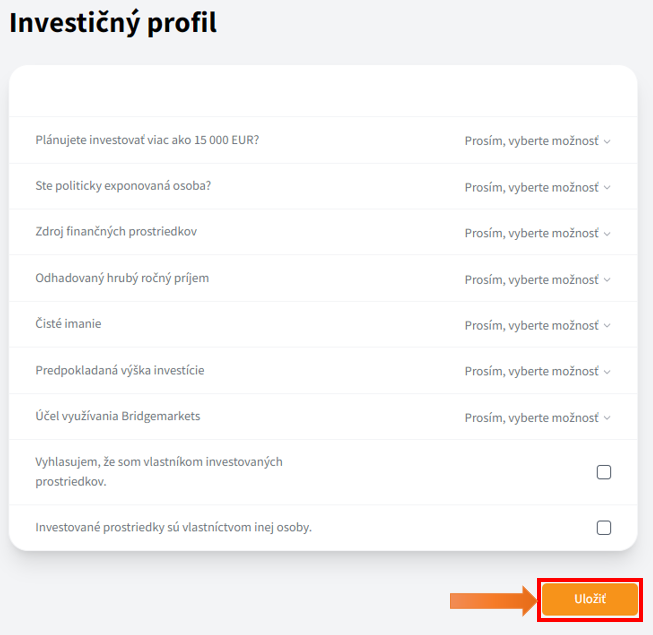Click the 'Predpokladaná výška investície' label
This screenshot has width=653, height=635.
(x=119, y=370)
